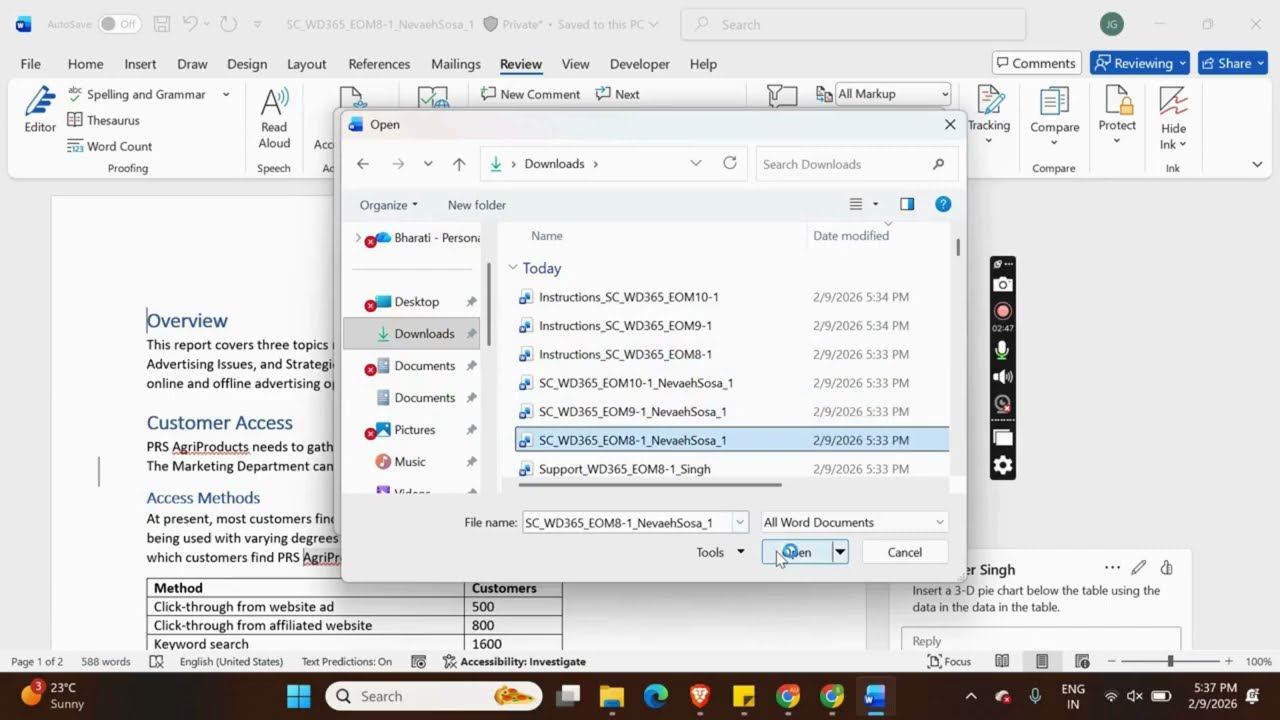Switch to the References tab

tap(379, 64)
